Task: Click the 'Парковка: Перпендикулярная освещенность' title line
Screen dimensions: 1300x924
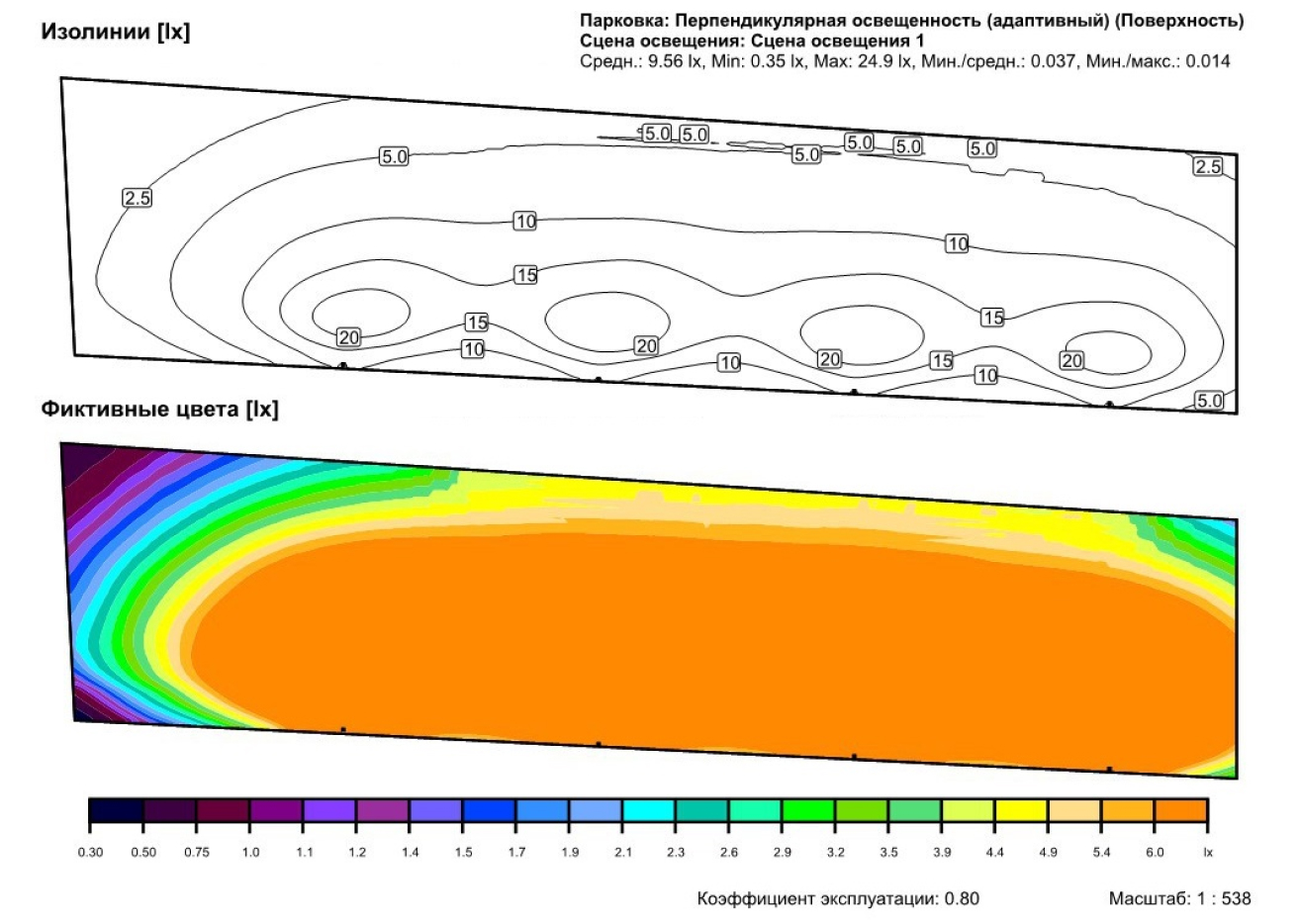Action: coord(912,21)
